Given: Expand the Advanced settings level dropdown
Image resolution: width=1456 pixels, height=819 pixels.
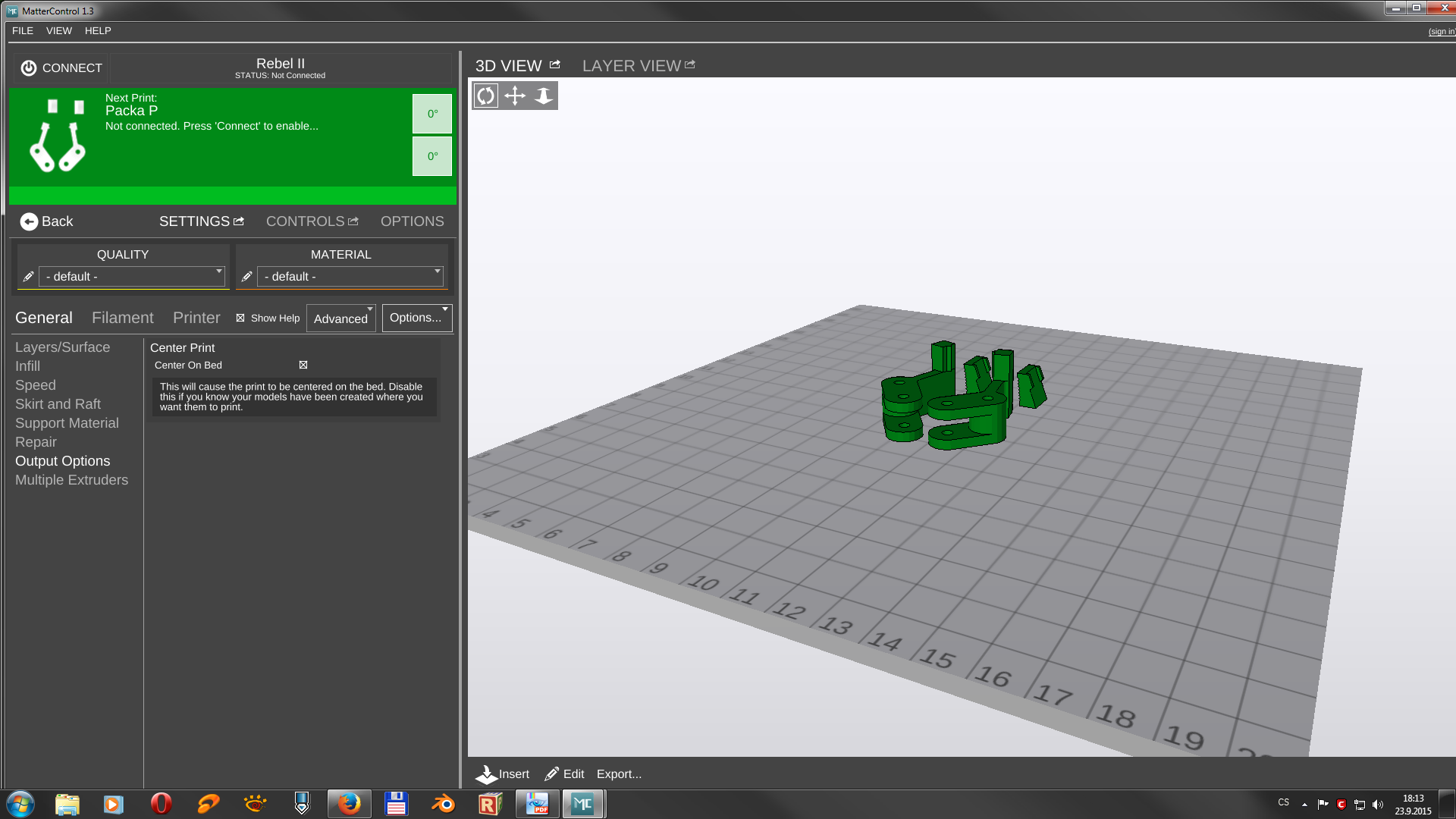Looking at the screenshot, I should pyautogui.click(x=341, y=318).
